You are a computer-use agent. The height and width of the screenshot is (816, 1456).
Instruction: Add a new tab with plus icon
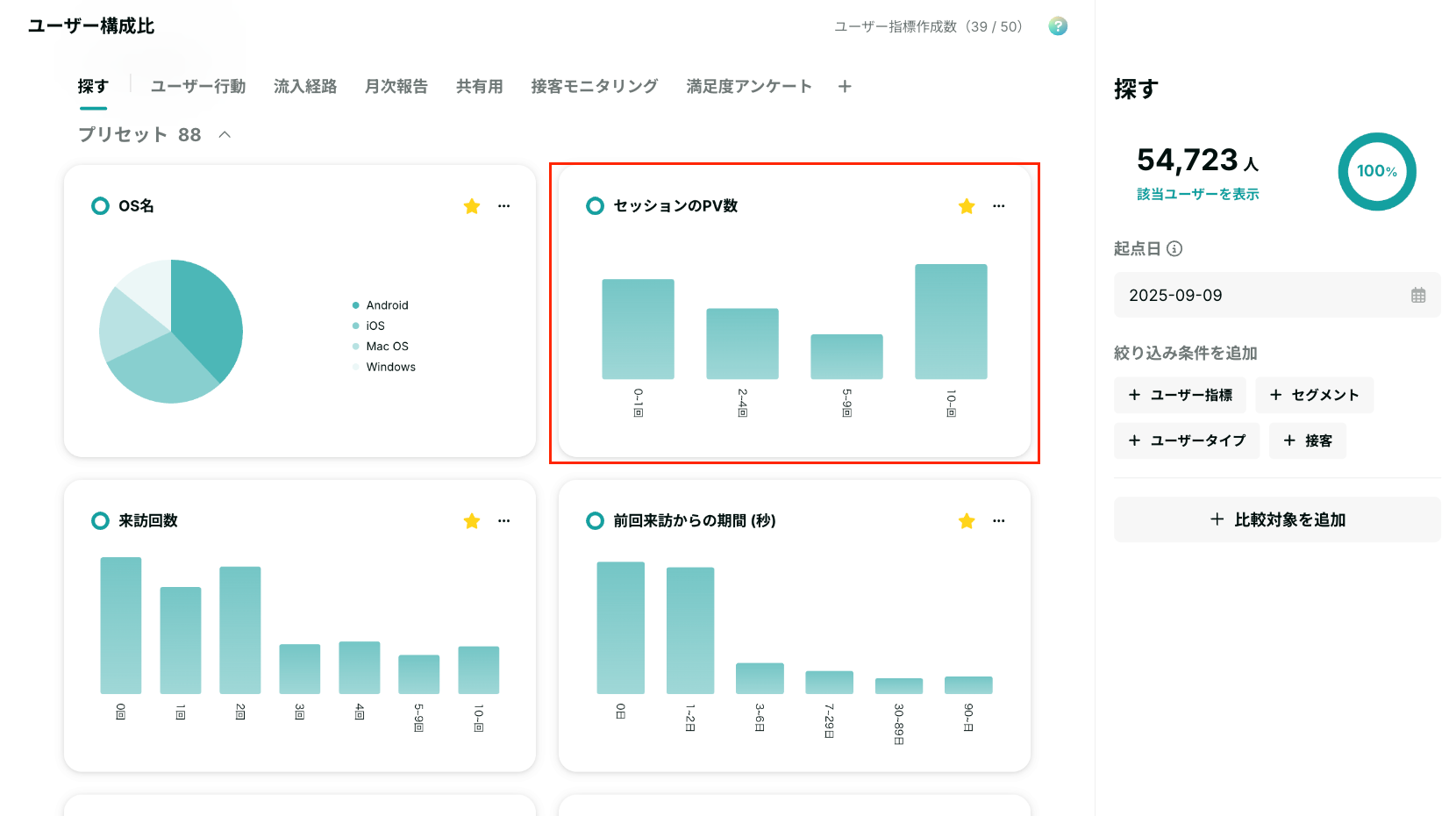pyautogui.click(x=845, y=86)
